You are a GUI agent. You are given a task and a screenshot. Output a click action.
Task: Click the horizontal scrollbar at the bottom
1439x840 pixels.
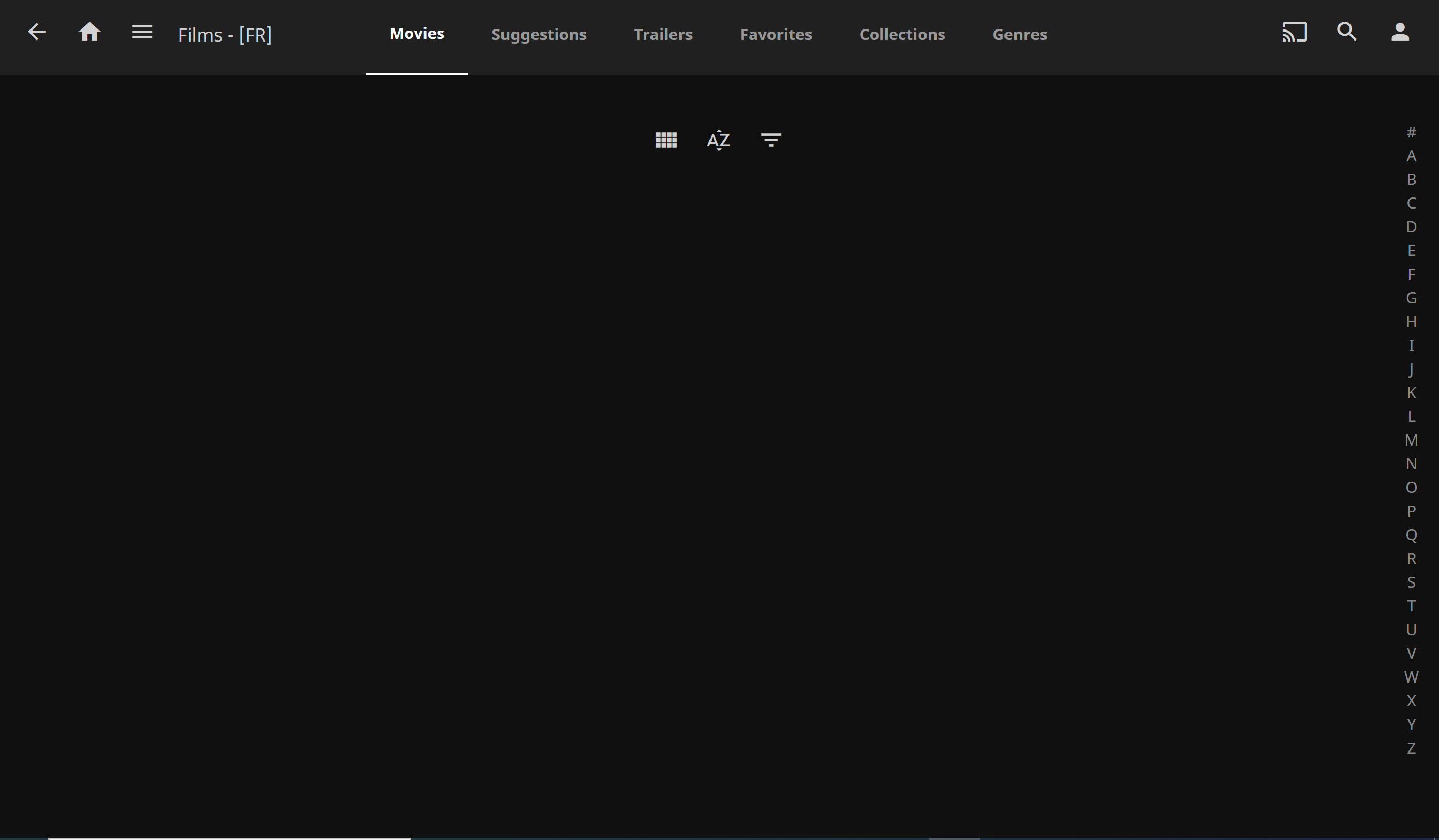click(x=229, y=838)
